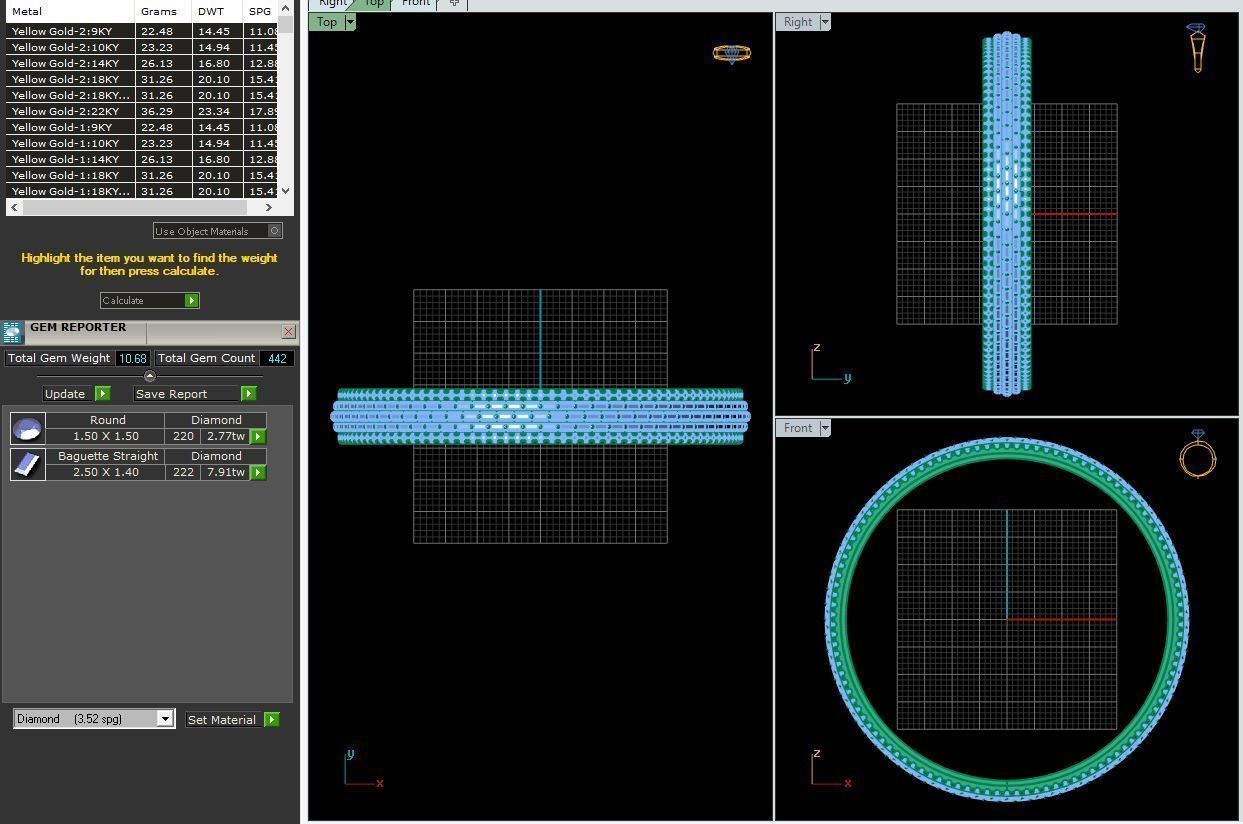
Task: Click Total Gem Weight value 10.68
Action: (x=133, y=358)
